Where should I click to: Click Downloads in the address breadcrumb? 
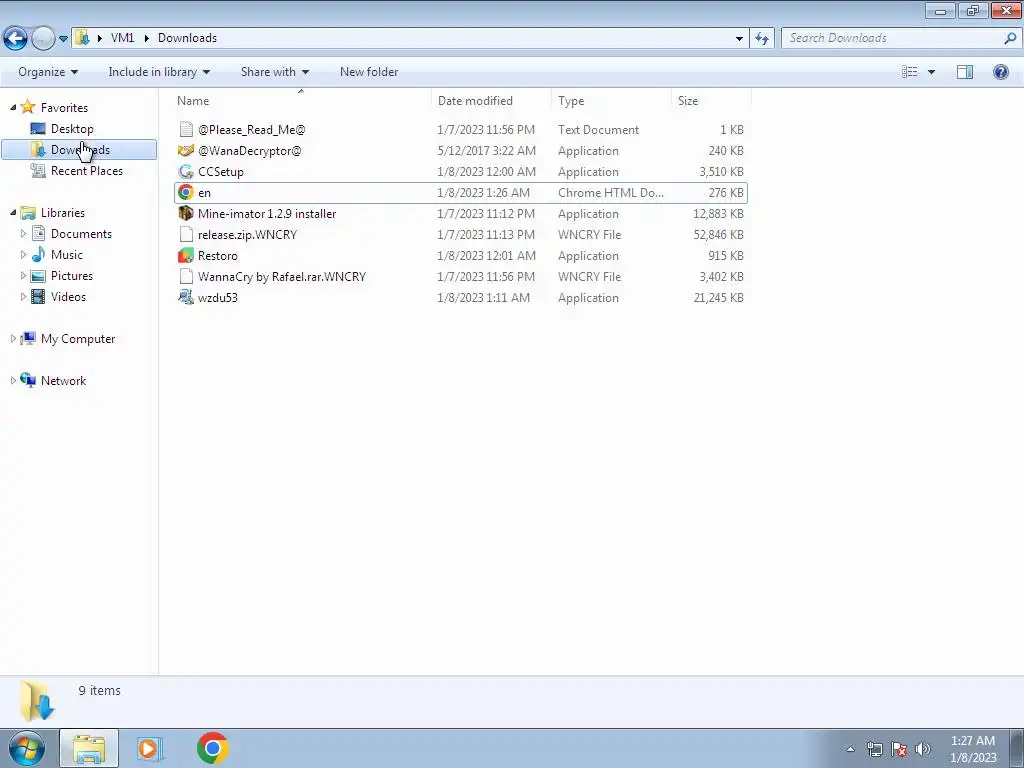click(187, 38)
